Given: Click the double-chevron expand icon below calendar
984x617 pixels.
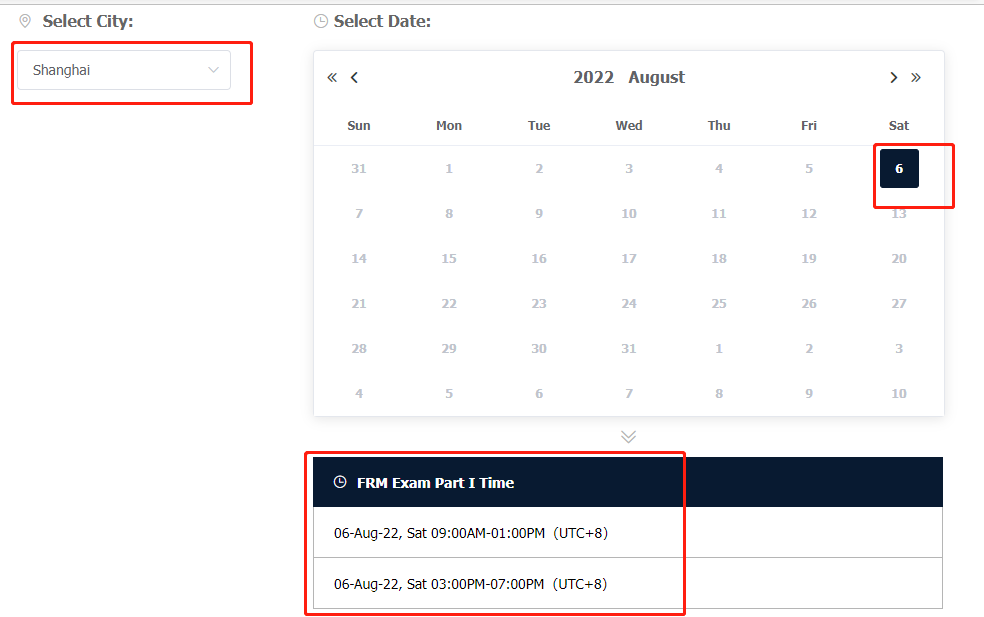Looking at the screenshot, I should [628, 437].
